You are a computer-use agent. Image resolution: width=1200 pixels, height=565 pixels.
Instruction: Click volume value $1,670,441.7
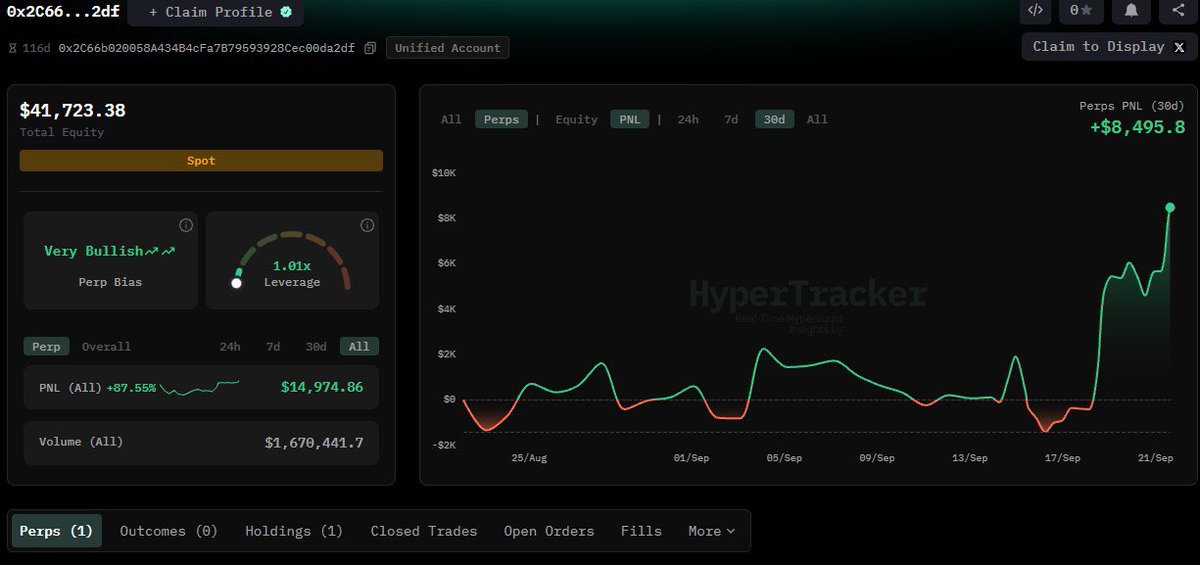point(314,442)
